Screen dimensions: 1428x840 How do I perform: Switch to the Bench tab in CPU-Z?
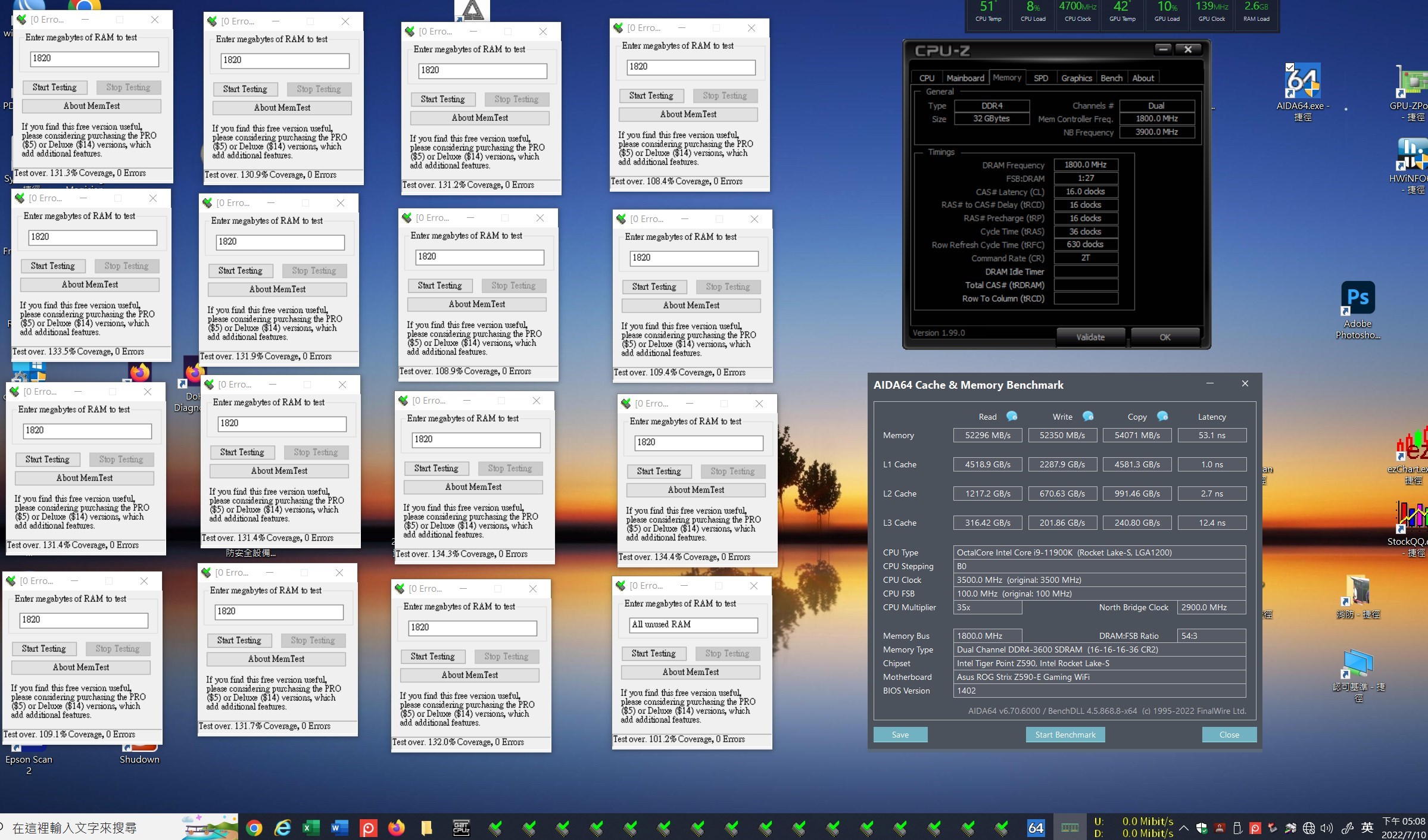click(x=1111, y=78)
